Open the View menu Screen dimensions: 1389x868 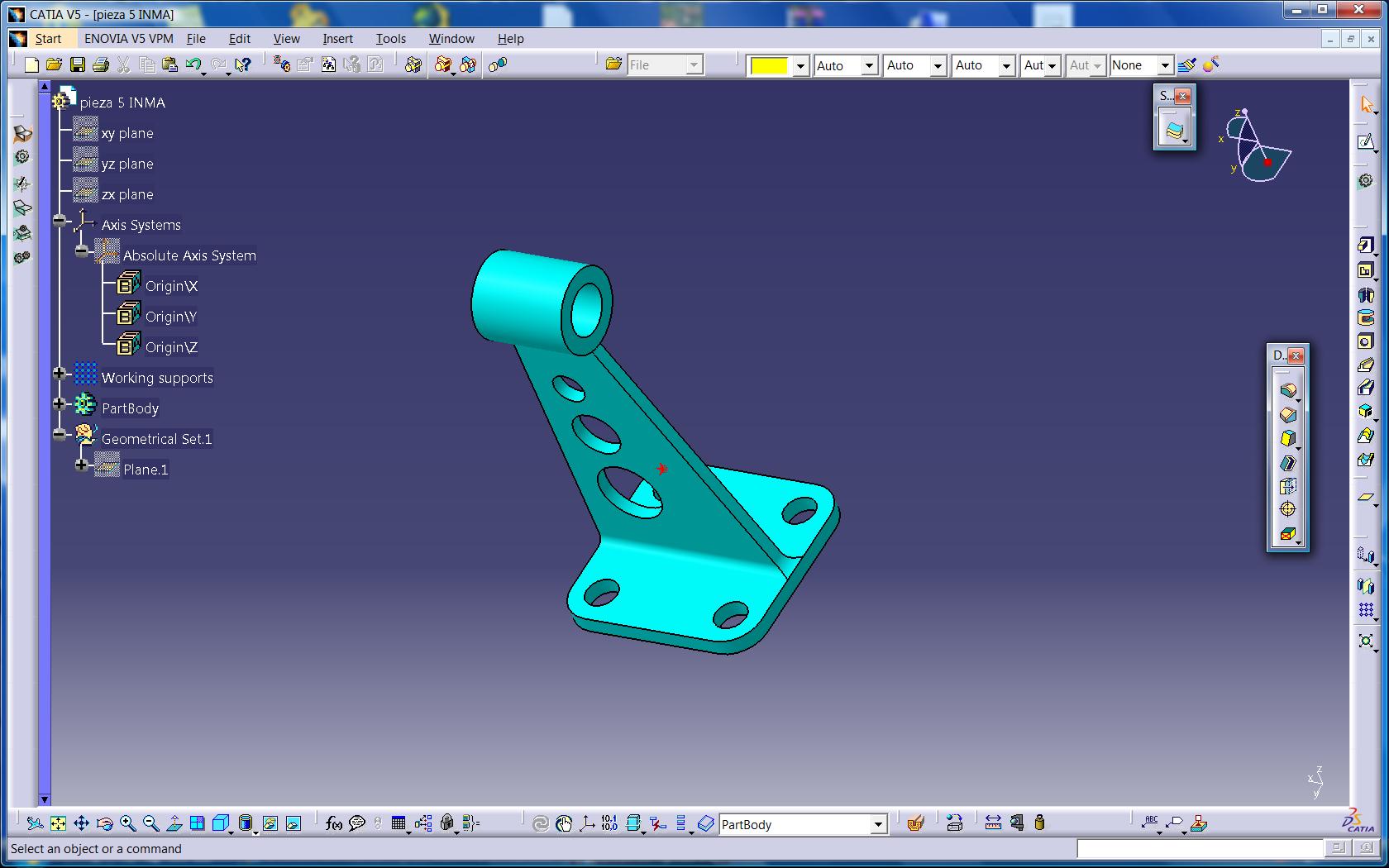point(287,39)
